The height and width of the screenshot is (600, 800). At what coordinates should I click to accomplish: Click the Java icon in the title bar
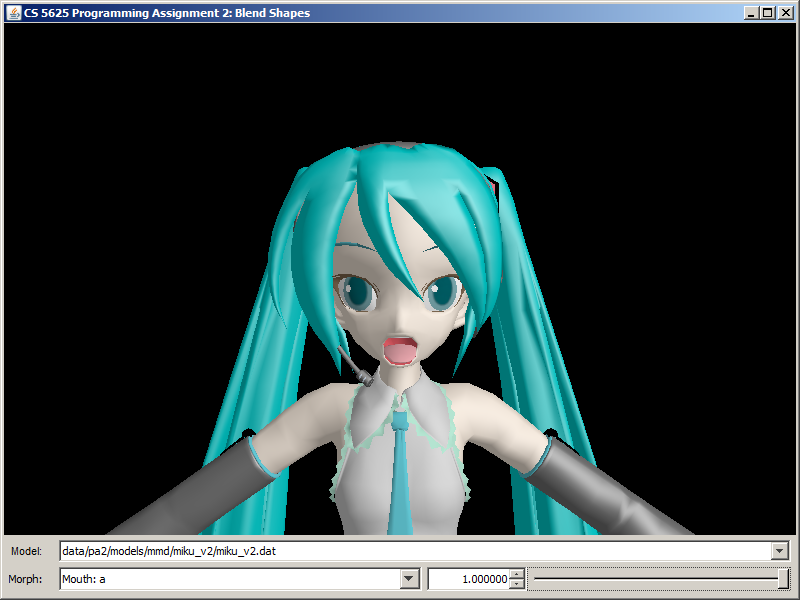14,13
